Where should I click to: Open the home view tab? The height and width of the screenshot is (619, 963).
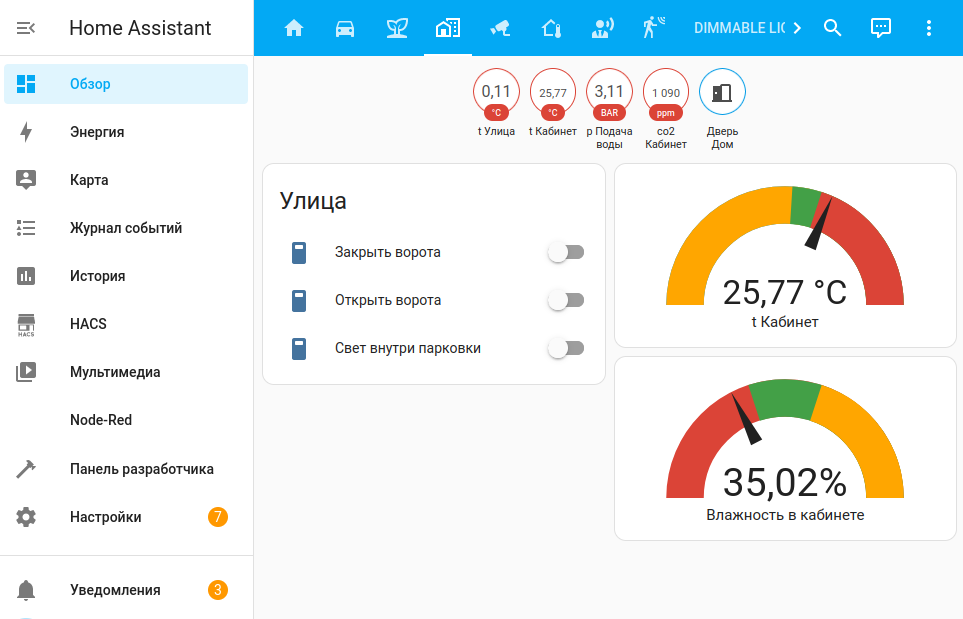[x=294, y=28]
